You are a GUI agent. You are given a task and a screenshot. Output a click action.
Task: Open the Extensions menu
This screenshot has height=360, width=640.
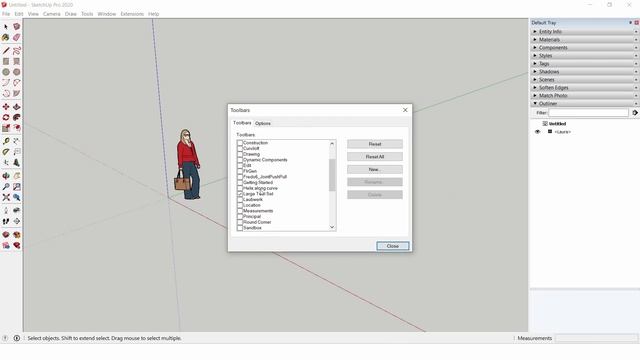[x=132, y=14]
